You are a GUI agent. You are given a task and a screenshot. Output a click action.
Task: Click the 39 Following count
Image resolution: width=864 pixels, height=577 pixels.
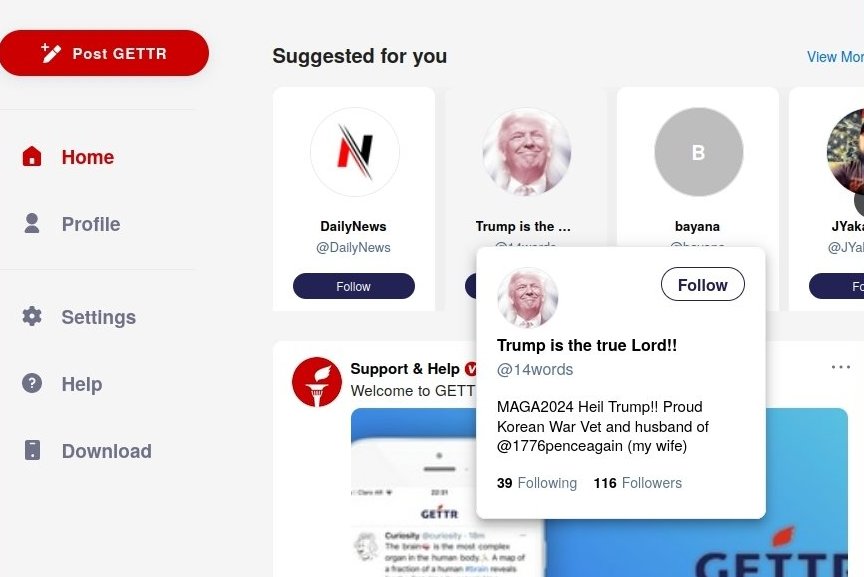[x=537, y=483]
